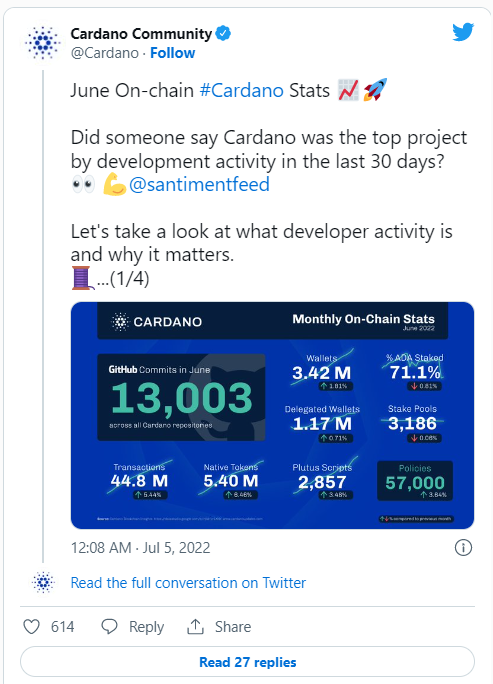493x684 pixels.
Task: Click the small Cardano logo beside conversation link
Action: [43, 582]
